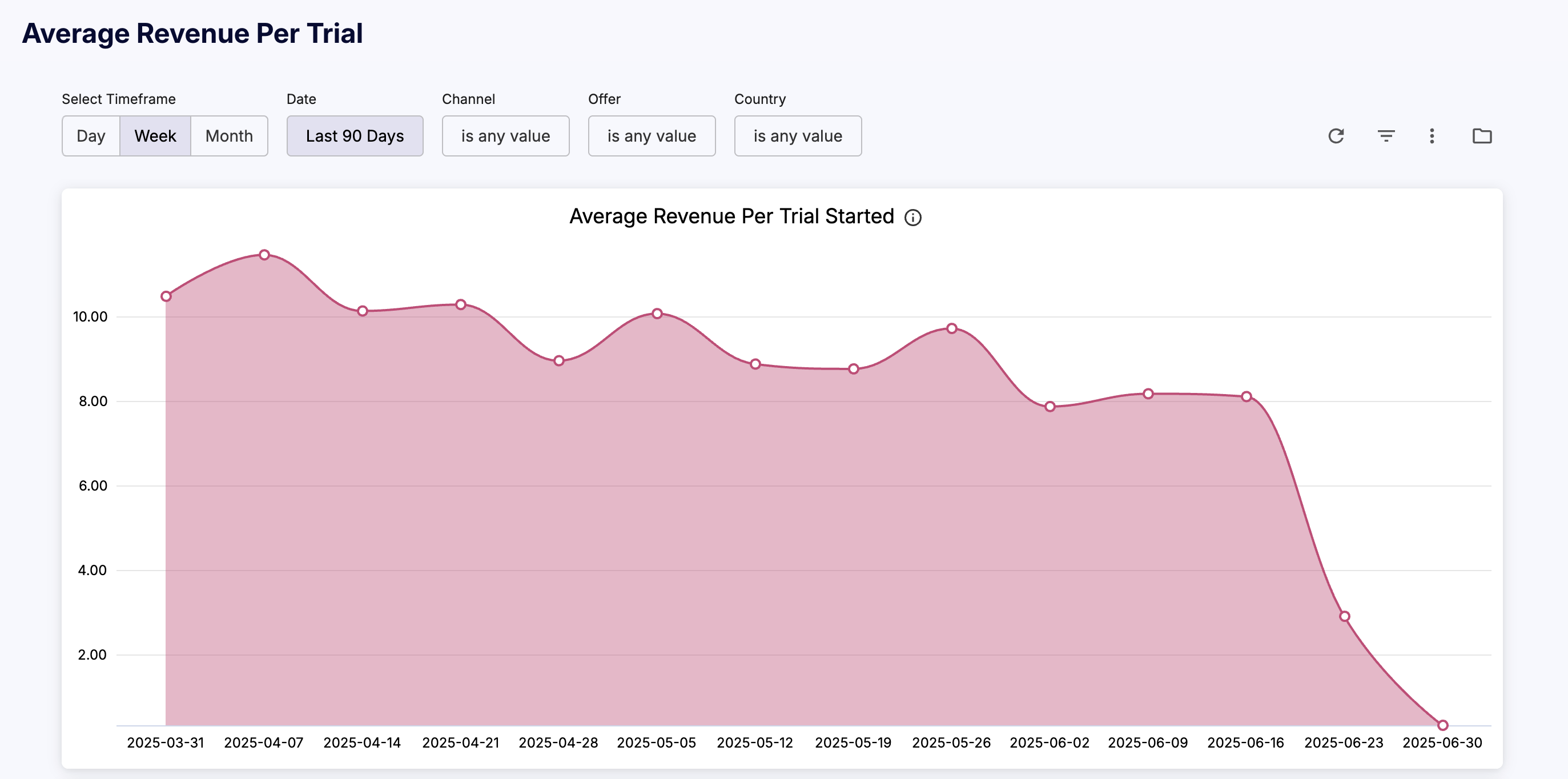Click the 2025-05-19 data point

(854, 369)
